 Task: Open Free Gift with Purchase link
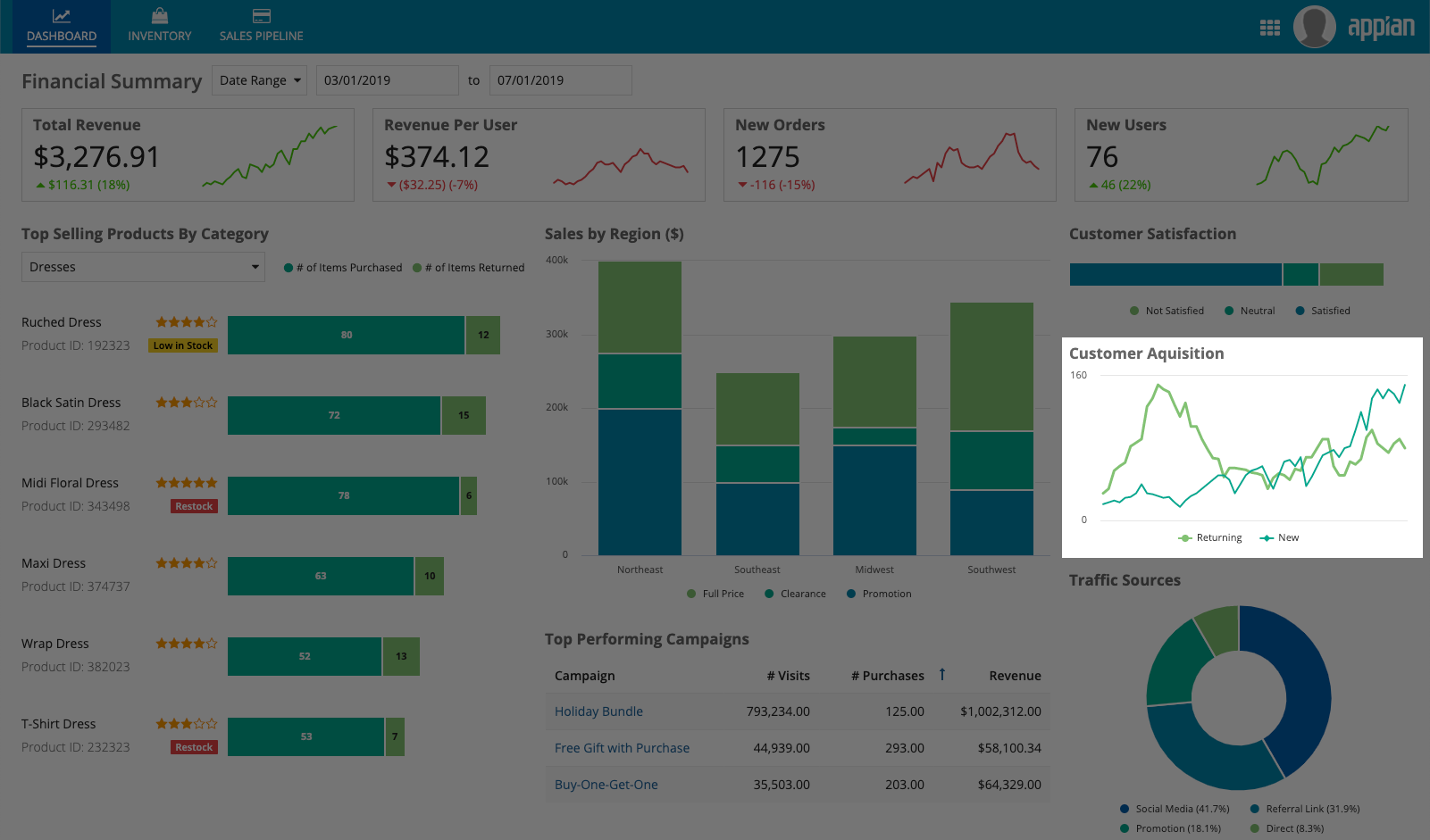pos(622,748)
